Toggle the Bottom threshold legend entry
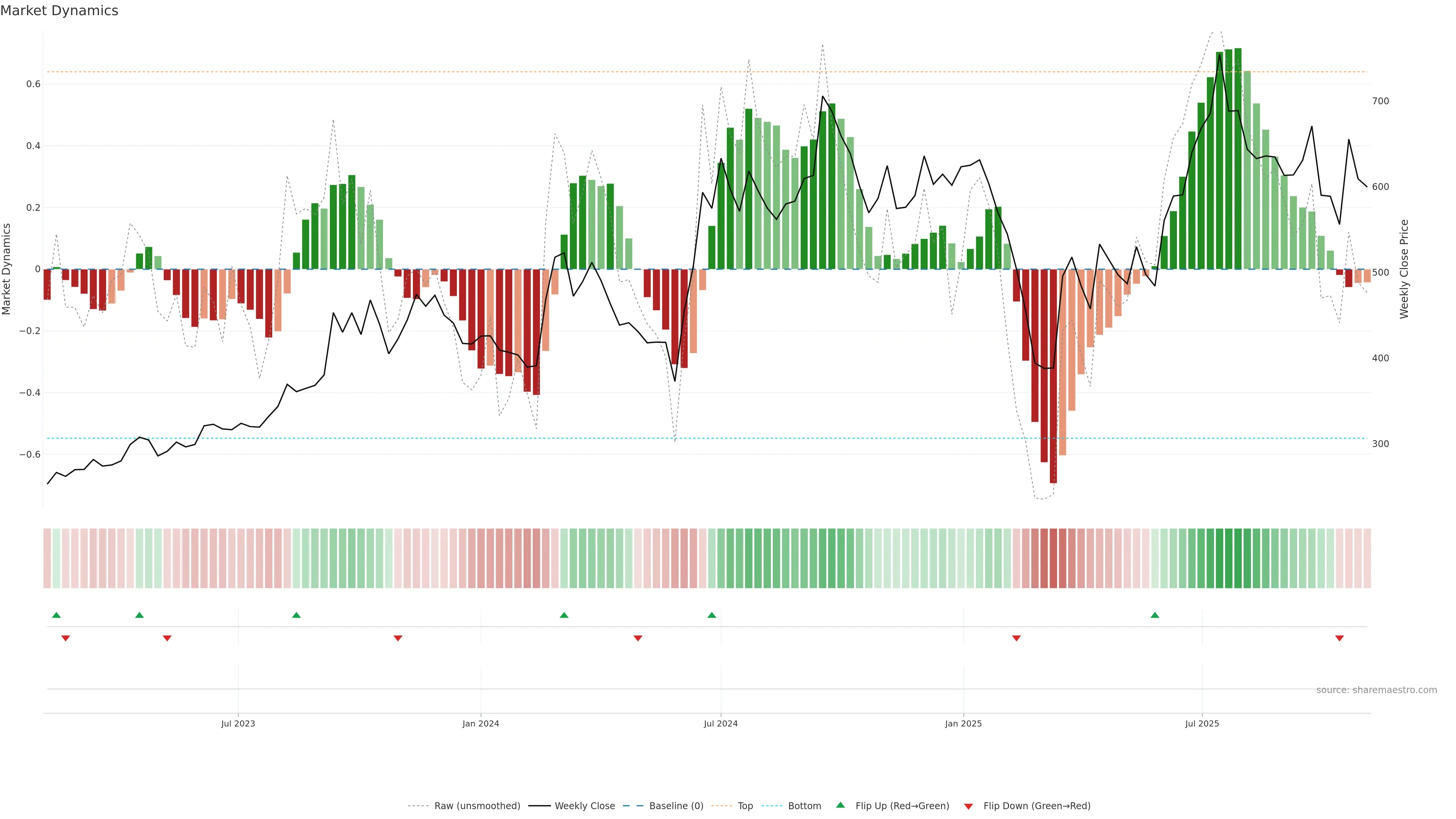Viewport: 1456px width, 819px height. point(804,806)
